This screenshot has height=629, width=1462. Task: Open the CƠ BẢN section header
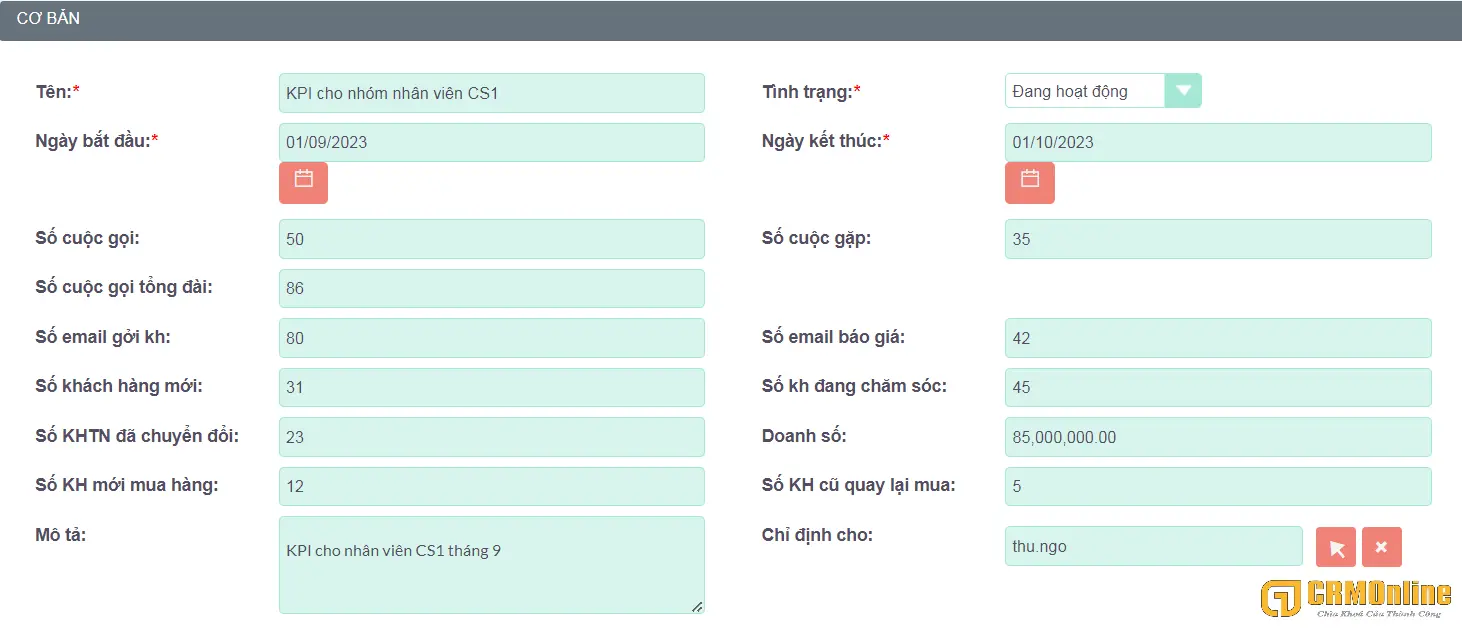click(50, 17)
